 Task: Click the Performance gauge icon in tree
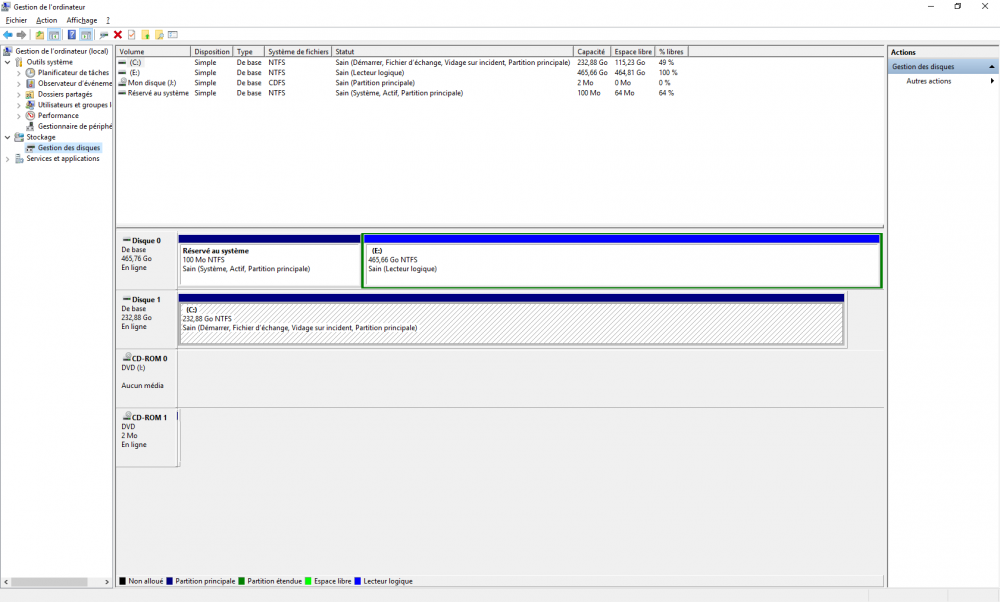coord(30,115)
